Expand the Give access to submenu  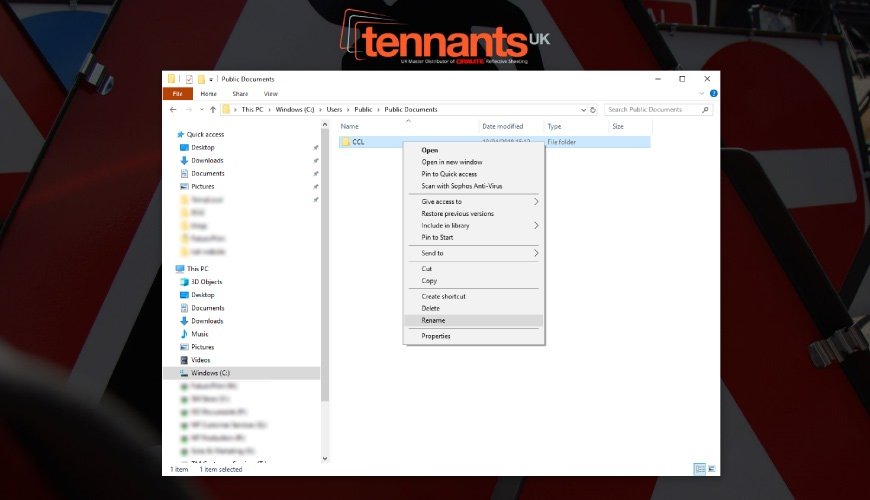point(474,202)
